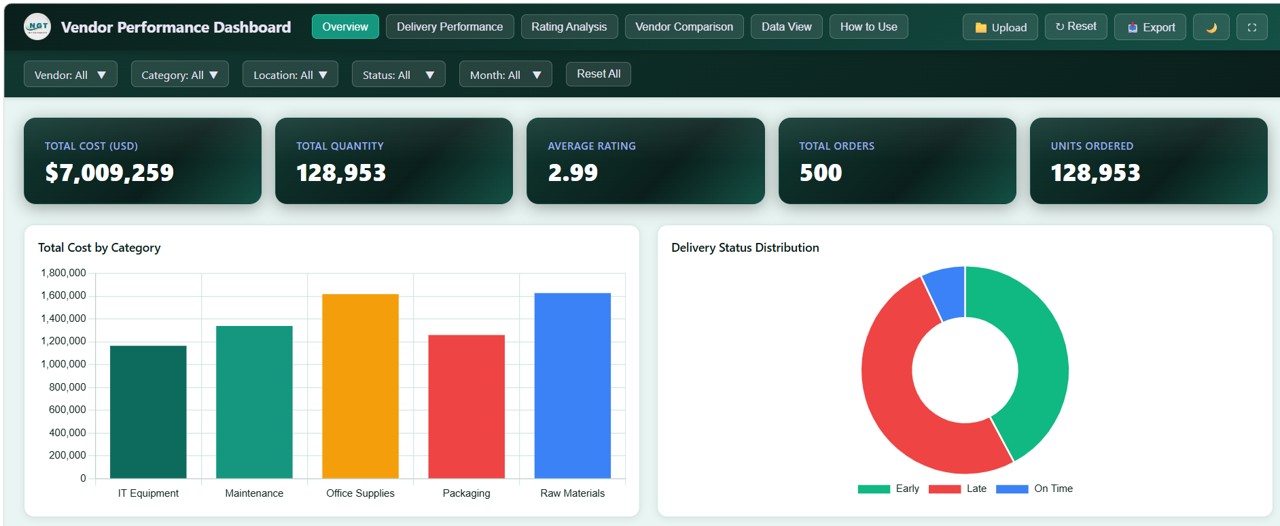1280x526 pixels.
Task: Click the green Early donut segment
Action: tap(1040, 350)
